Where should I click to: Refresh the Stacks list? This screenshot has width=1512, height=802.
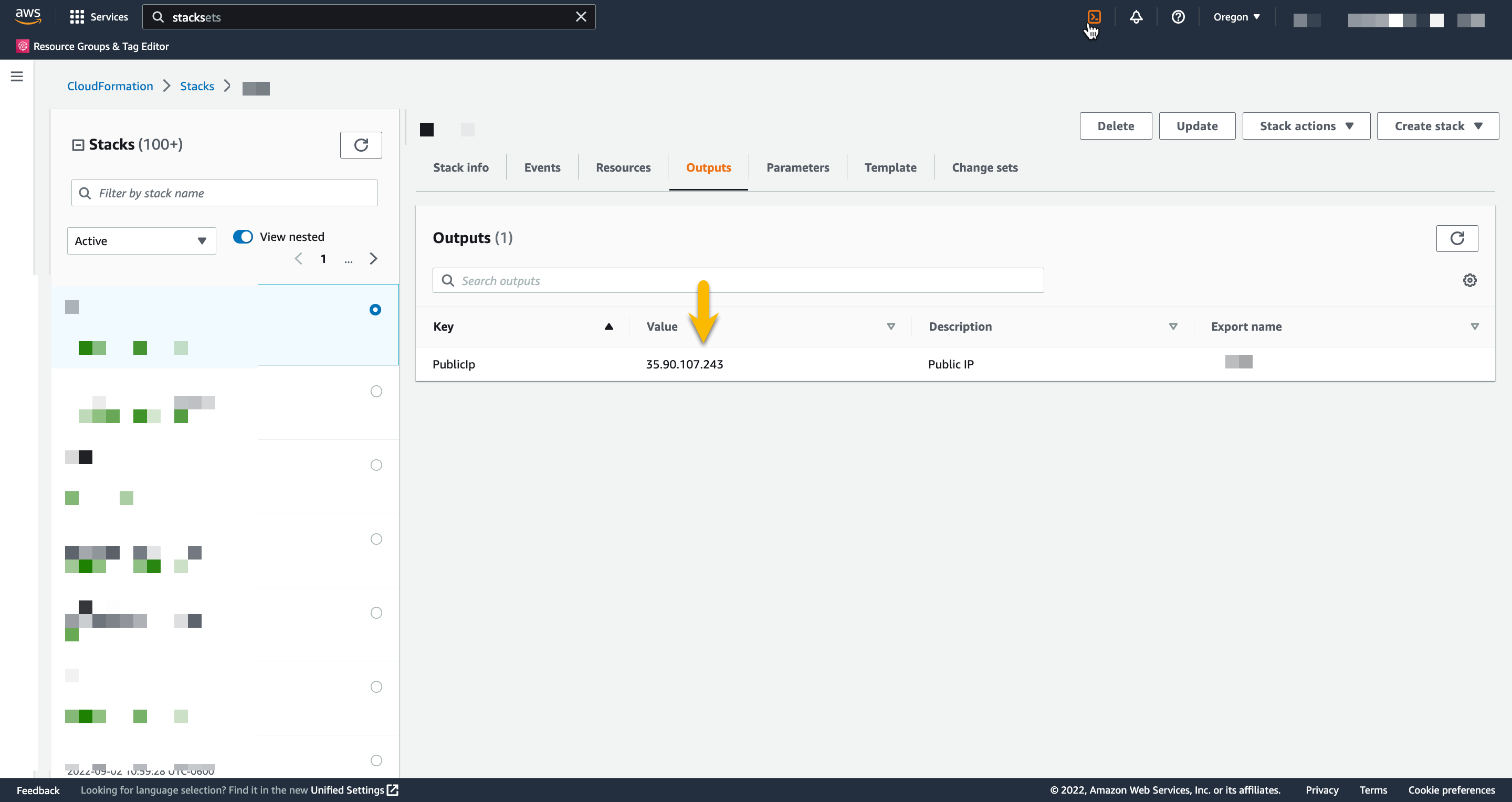(360, 145)
